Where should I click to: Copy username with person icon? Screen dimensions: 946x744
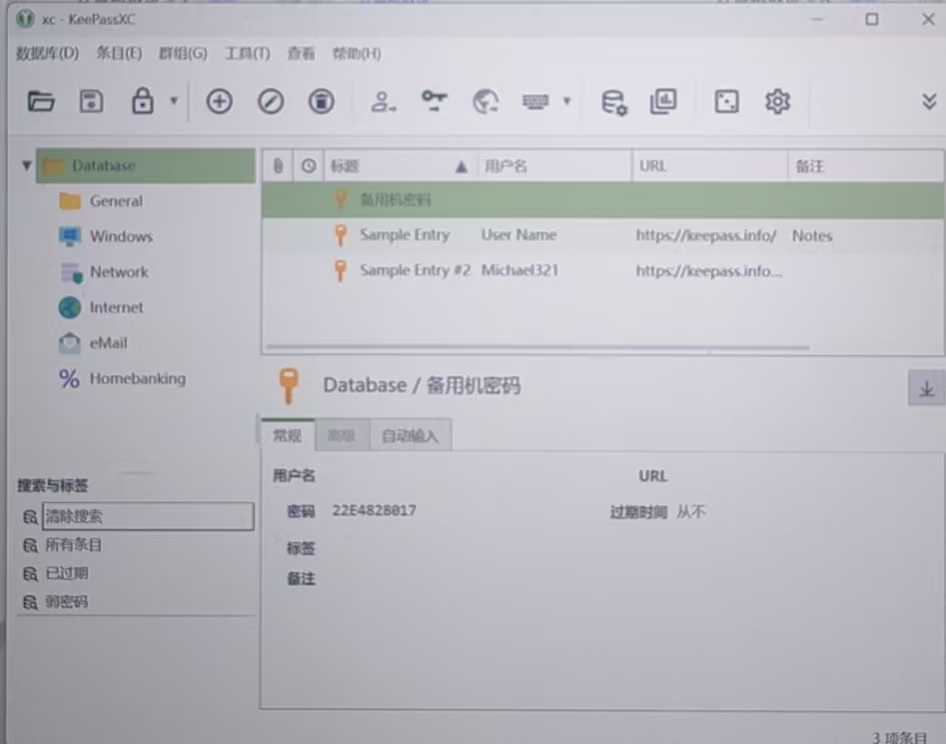point(383,101)
